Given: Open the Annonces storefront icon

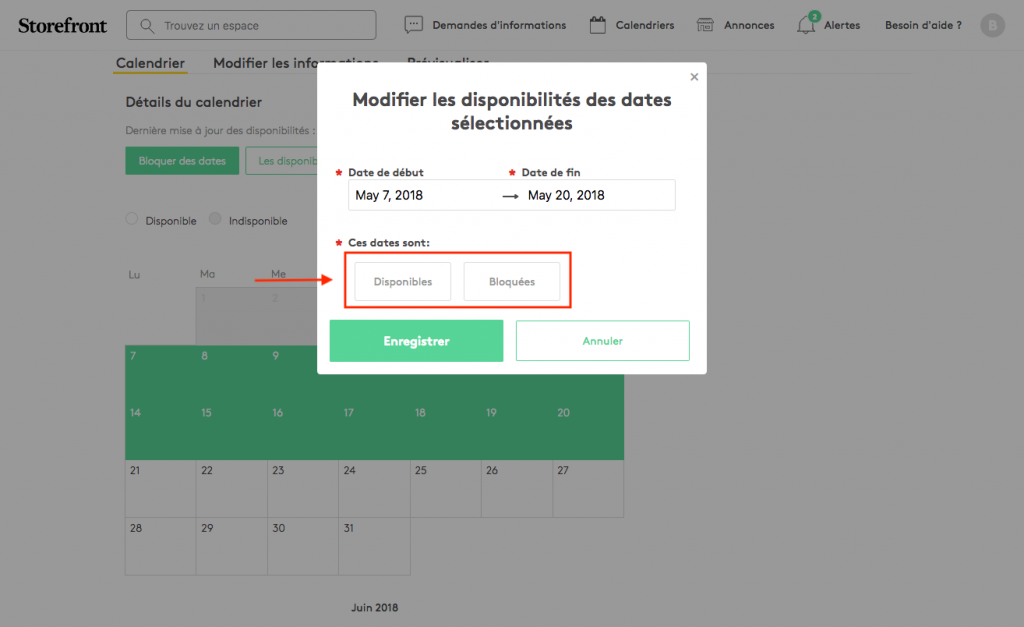Looking at the screenshot, I should 706,25.
